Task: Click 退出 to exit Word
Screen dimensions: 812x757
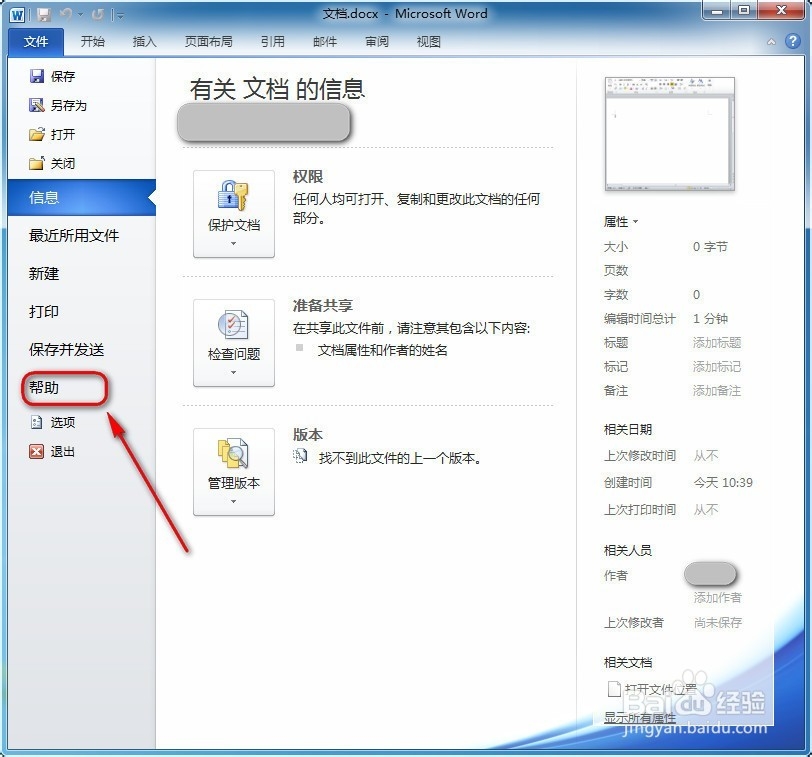Action: coord(52,452)
